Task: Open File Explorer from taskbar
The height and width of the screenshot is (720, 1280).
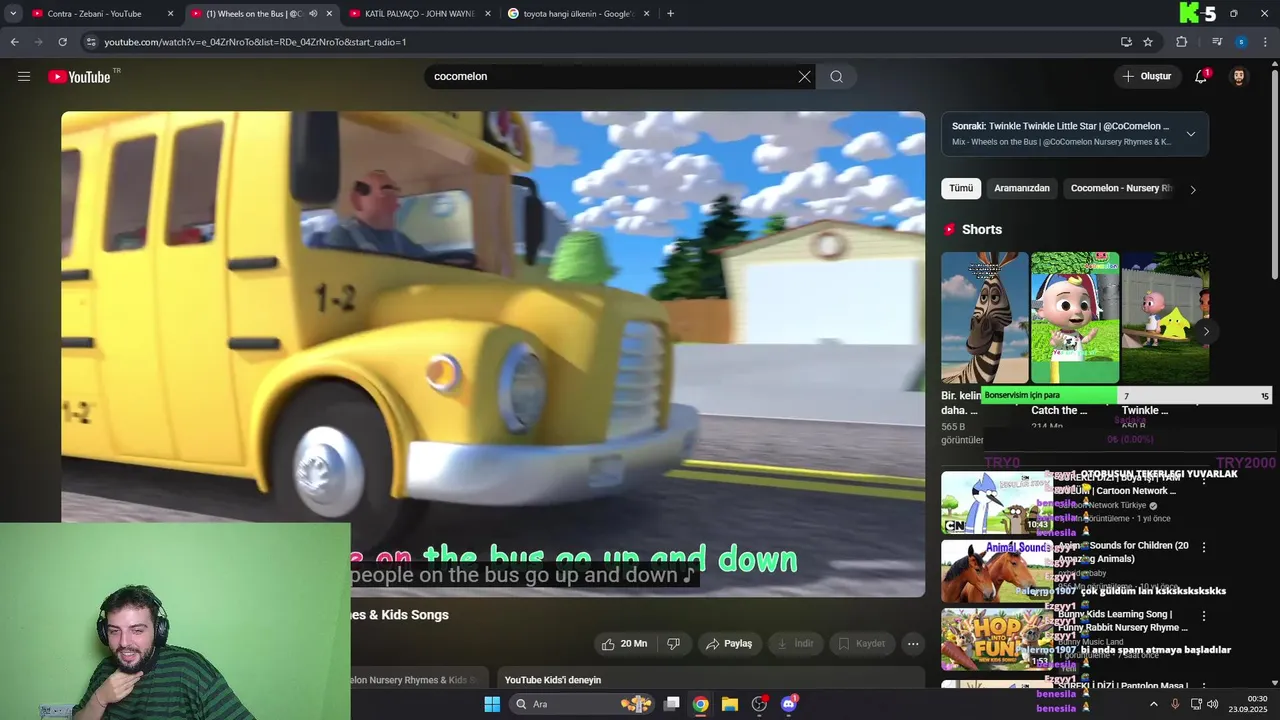Action: [x=730, y=704]
